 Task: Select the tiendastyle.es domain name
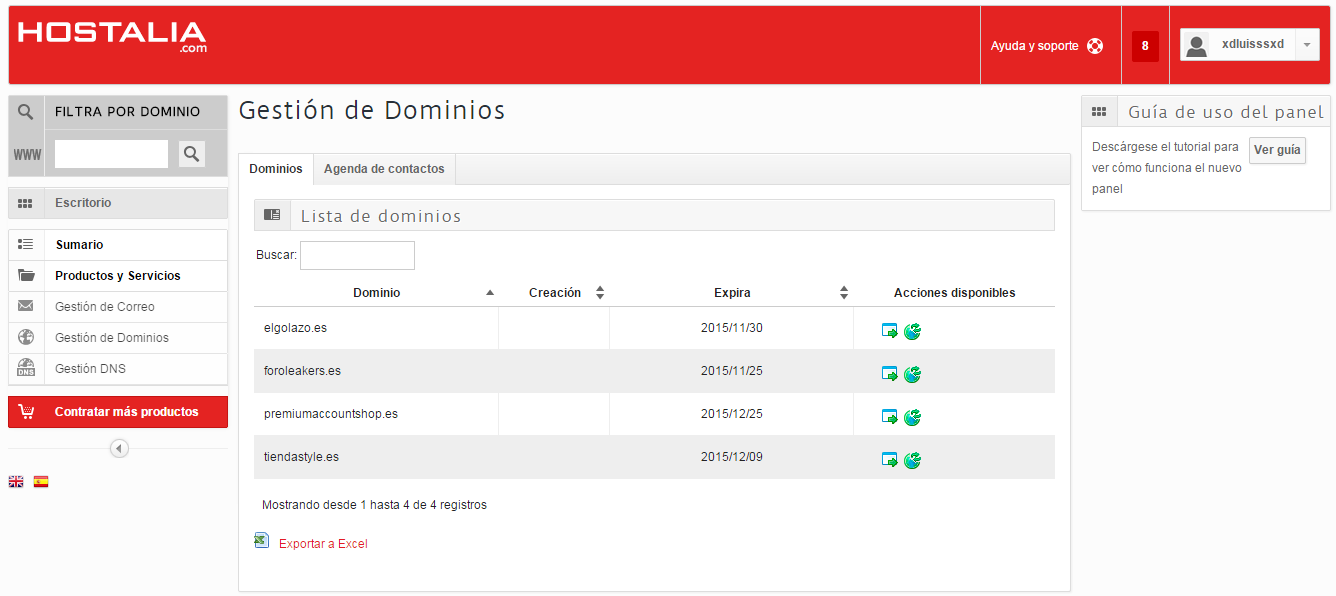[301, 457]
